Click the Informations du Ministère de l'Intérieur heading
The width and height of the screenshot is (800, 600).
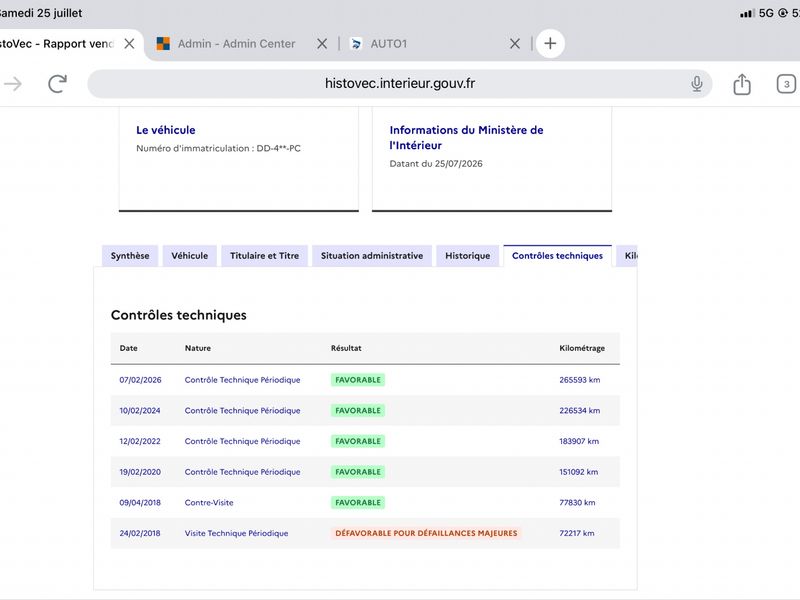click(466, 138)
